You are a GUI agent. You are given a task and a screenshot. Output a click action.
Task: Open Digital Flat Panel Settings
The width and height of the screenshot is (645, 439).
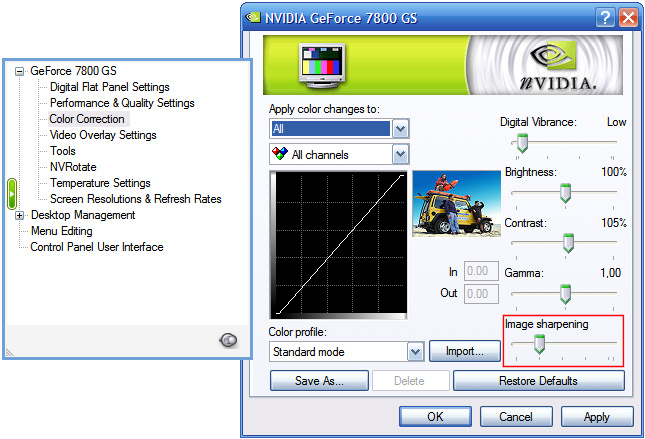coord(110,87)
